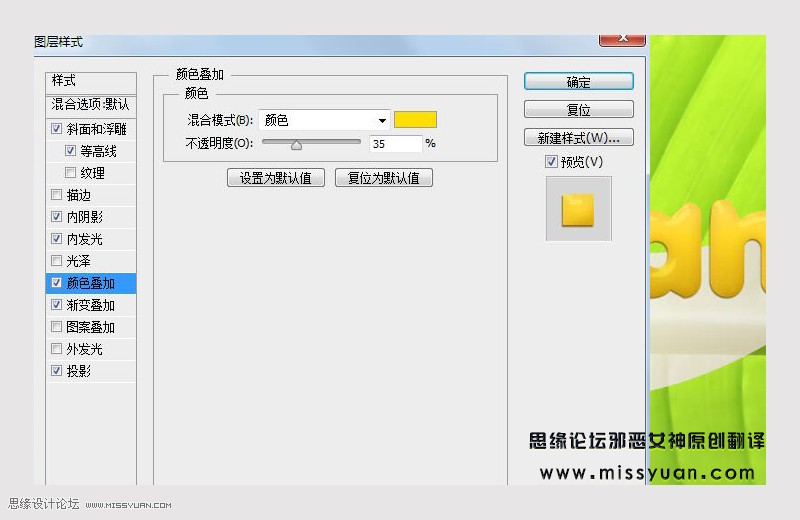This screenshot has width=800, height=520.
Task: Click the 复位 button
Action: point(579,109)
